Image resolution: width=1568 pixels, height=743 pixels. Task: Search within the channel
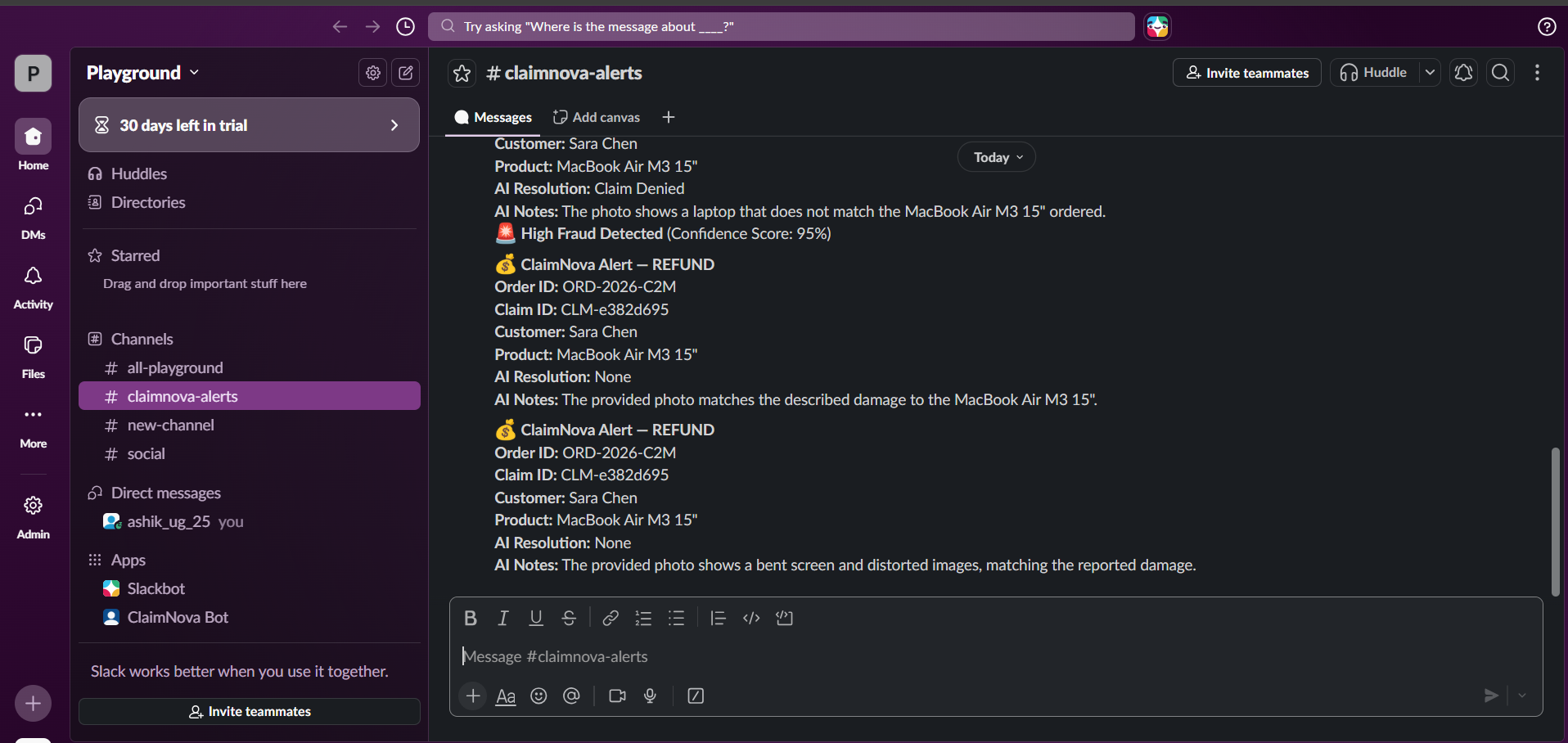(x=1500, y=73)
